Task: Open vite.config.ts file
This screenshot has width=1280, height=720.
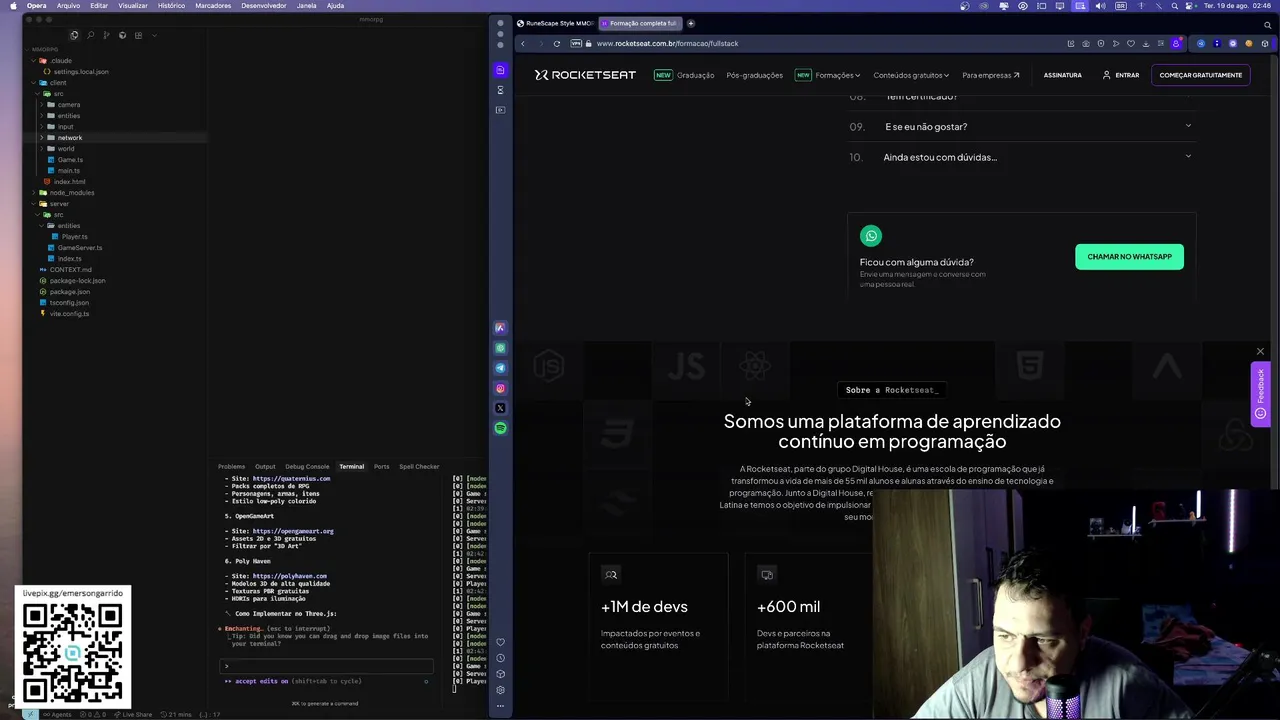Action: [69, 313]
